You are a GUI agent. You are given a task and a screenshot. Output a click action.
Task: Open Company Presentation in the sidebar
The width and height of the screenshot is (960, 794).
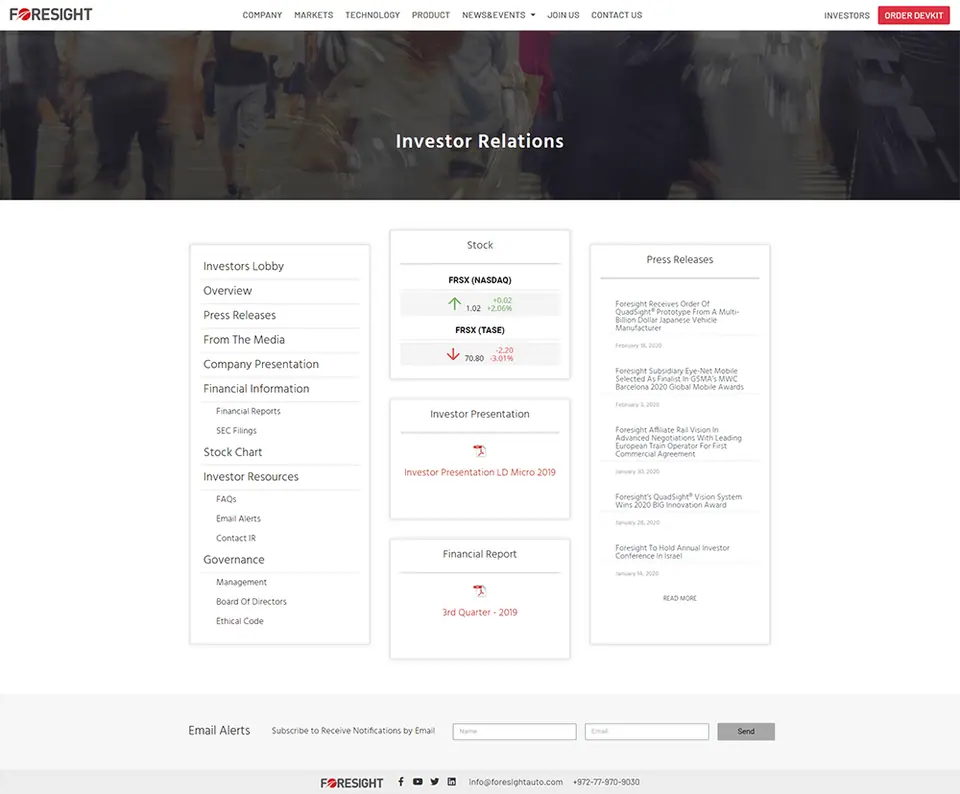pos(261,364)
